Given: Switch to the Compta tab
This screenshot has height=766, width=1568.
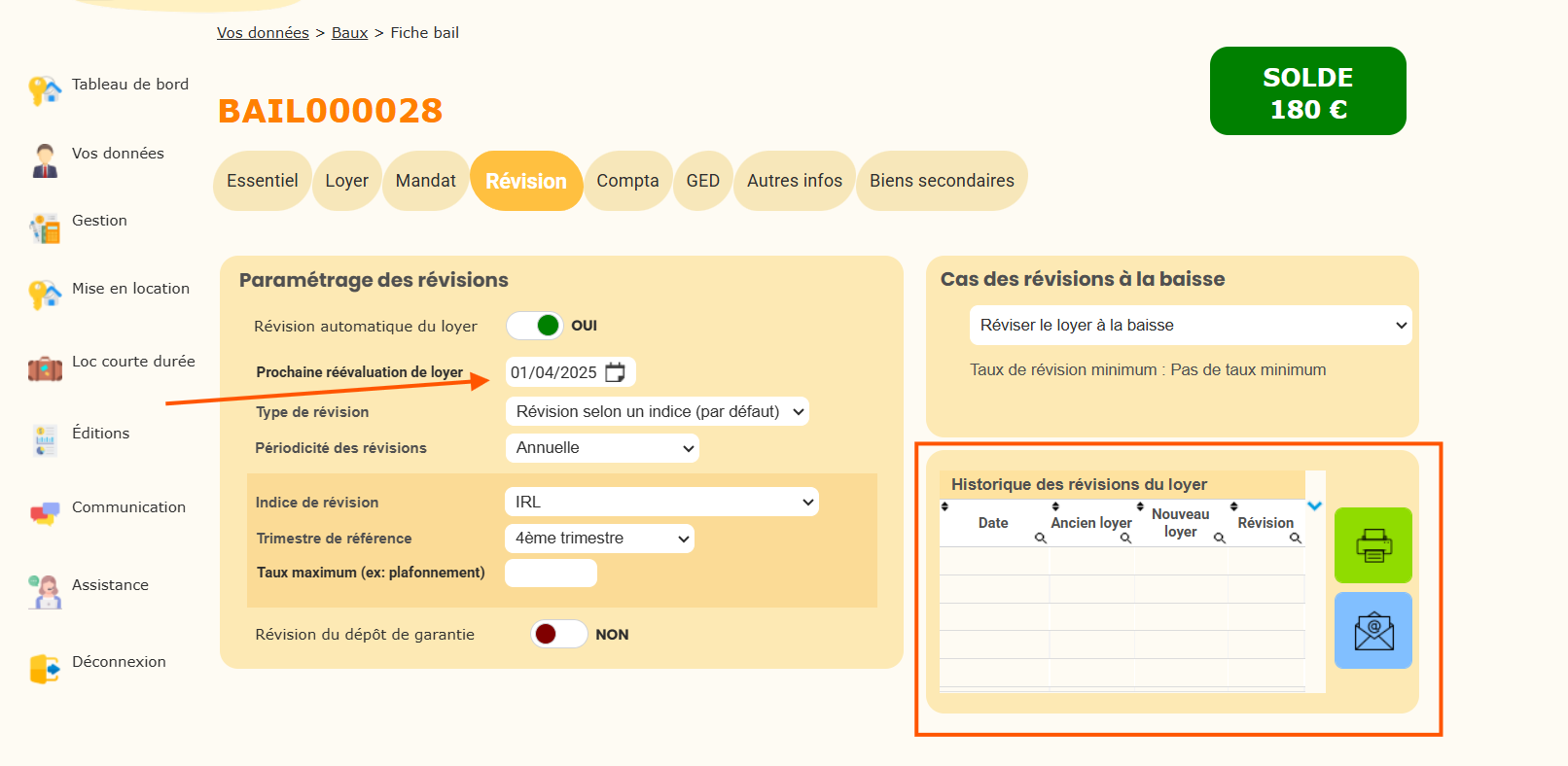Looking at the screenshot, I should (627, 181).
